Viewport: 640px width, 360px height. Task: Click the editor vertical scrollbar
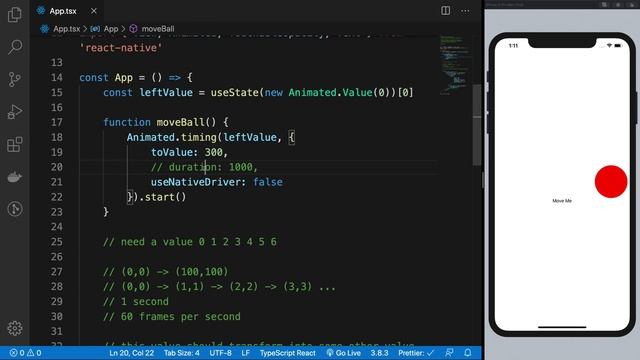(477, 124)
